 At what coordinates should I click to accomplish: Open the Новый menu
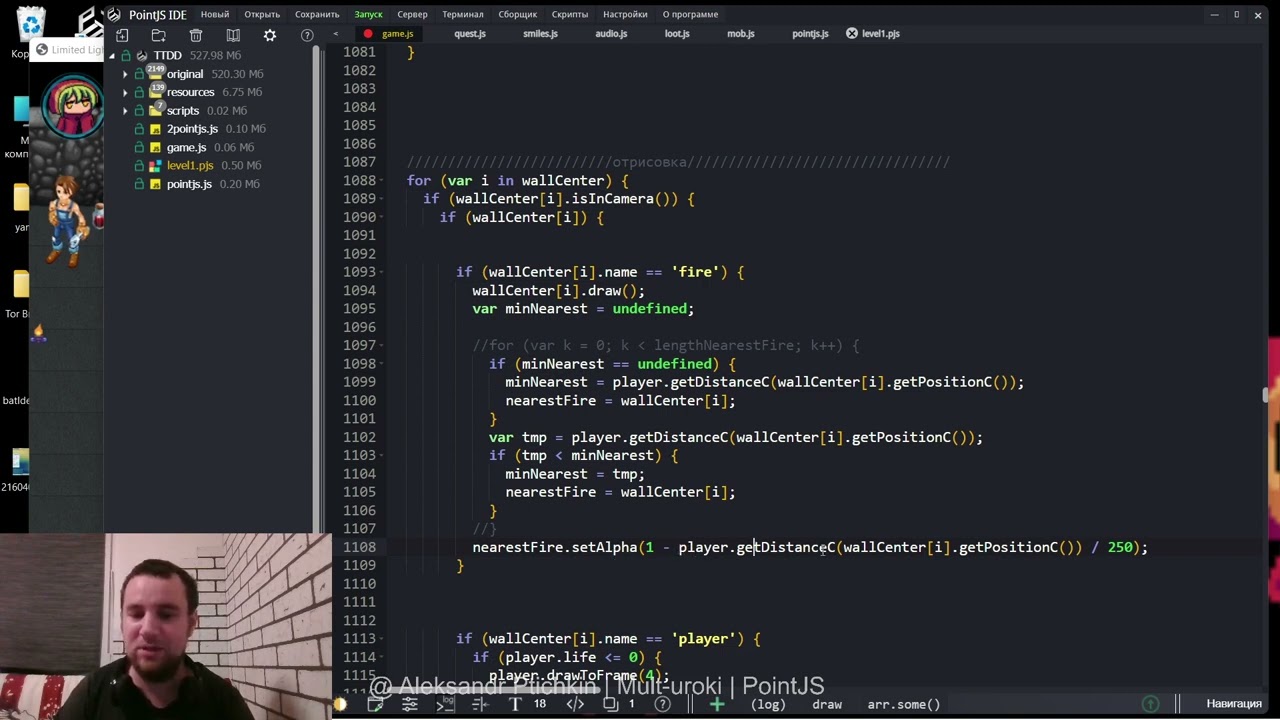[214, 14]
